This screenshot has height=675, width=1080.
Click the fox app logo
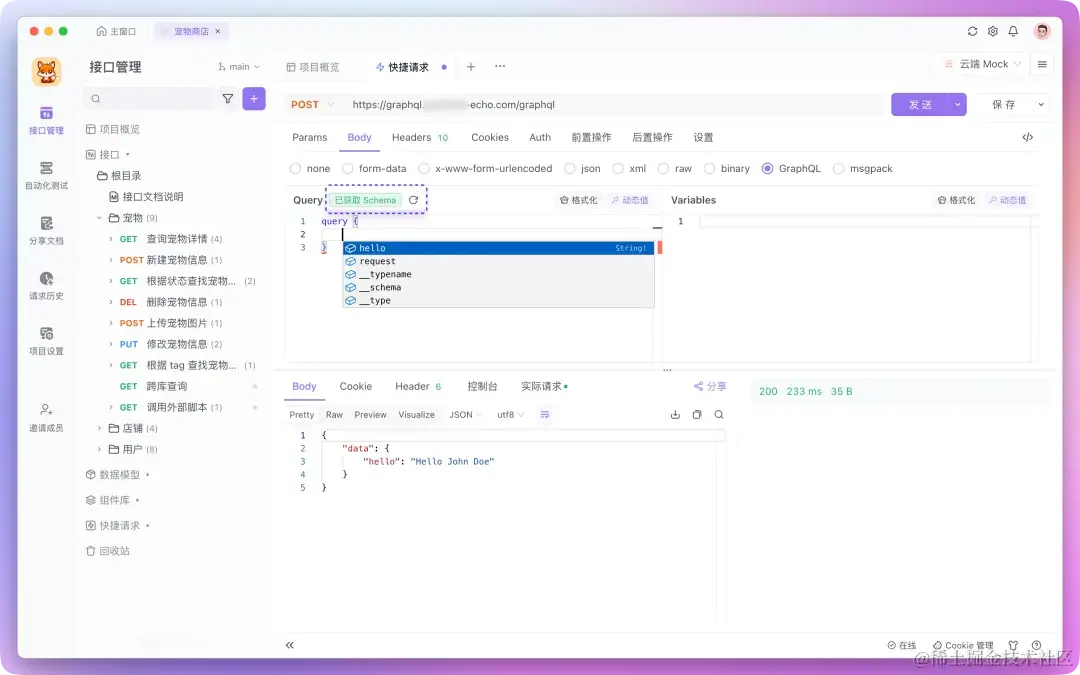pos(46,72)
